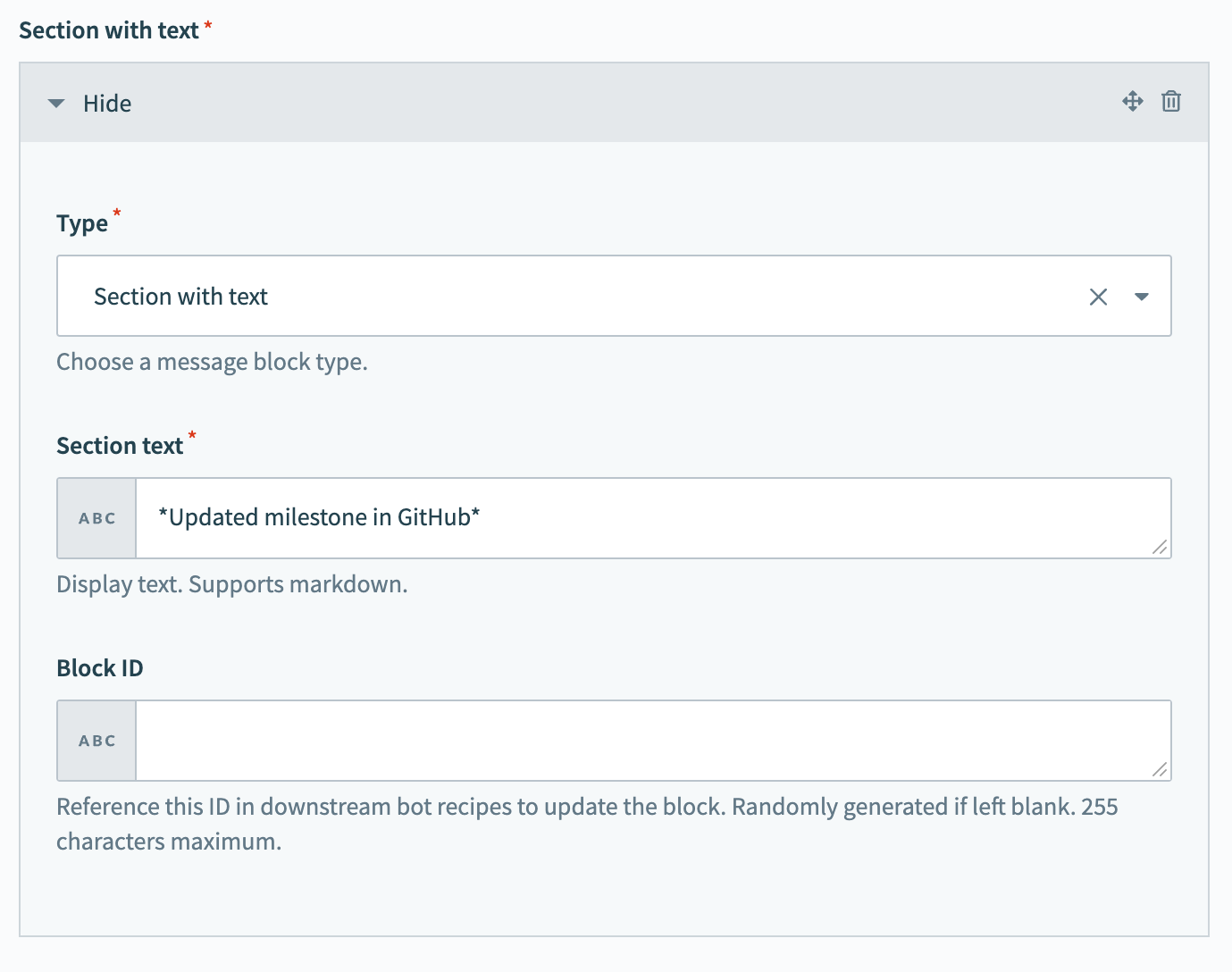Click the resize grip of the Section text area
The height and width of the screenshot is (972, 1232).
tap(1161, 546)
